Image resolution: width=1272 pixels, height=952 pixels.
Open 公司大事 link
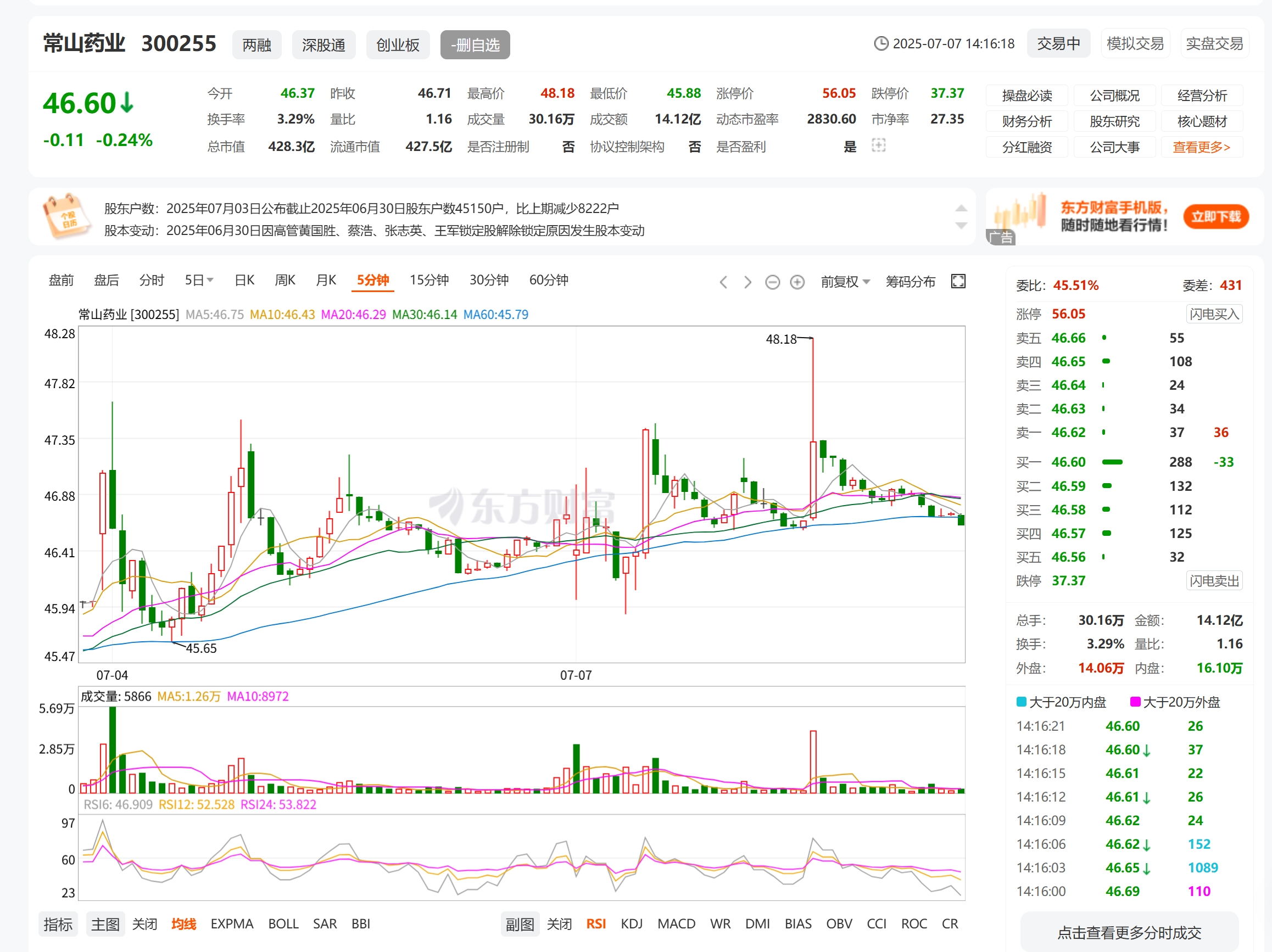click(x=1114, y=147)
